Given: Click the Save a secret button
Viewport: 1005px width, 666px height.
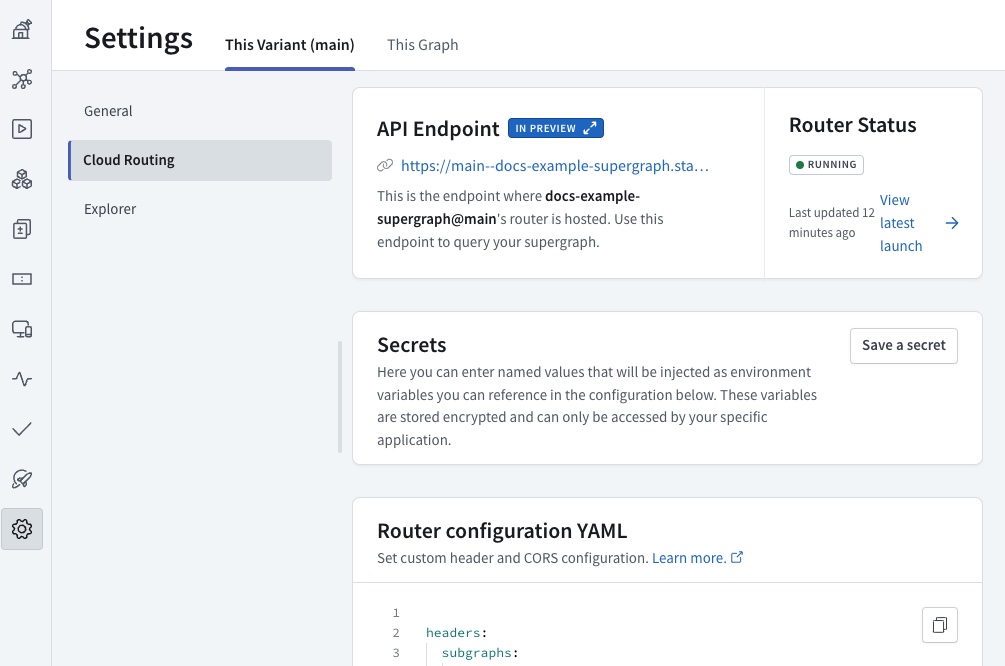Looking at the screenshot, I should pos(904,345).
